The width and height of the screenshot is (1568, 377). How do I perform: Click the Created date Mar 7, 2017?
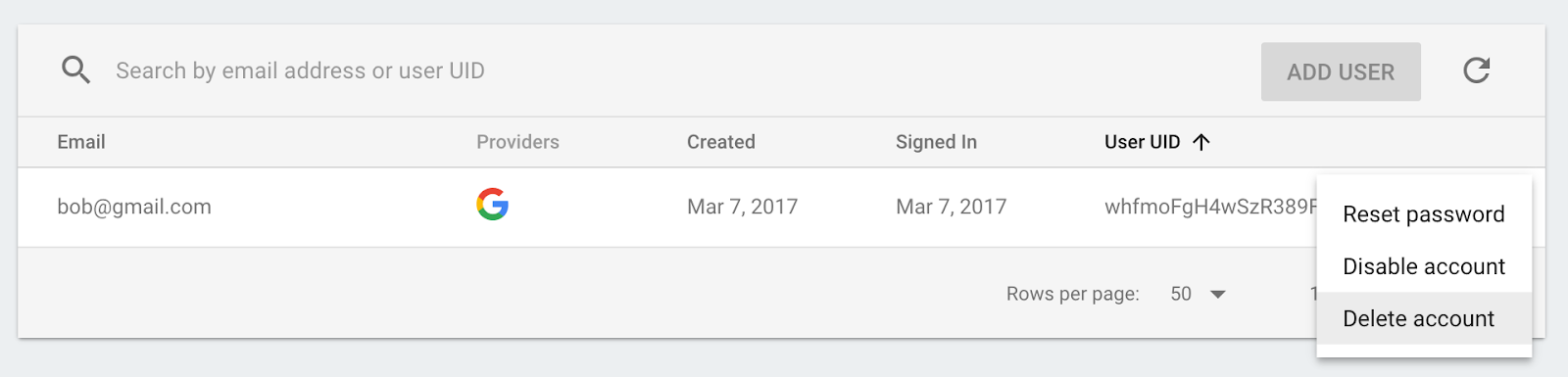click(742, 207)
